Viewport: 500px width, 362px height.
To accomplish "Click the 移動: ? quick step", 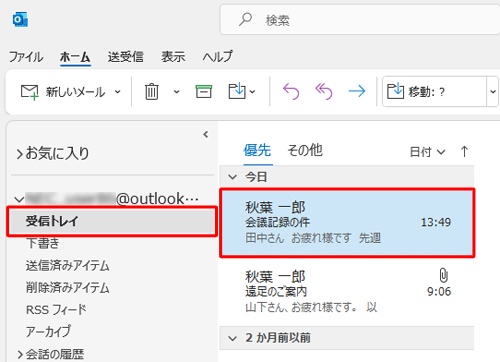I will point(434,92).
